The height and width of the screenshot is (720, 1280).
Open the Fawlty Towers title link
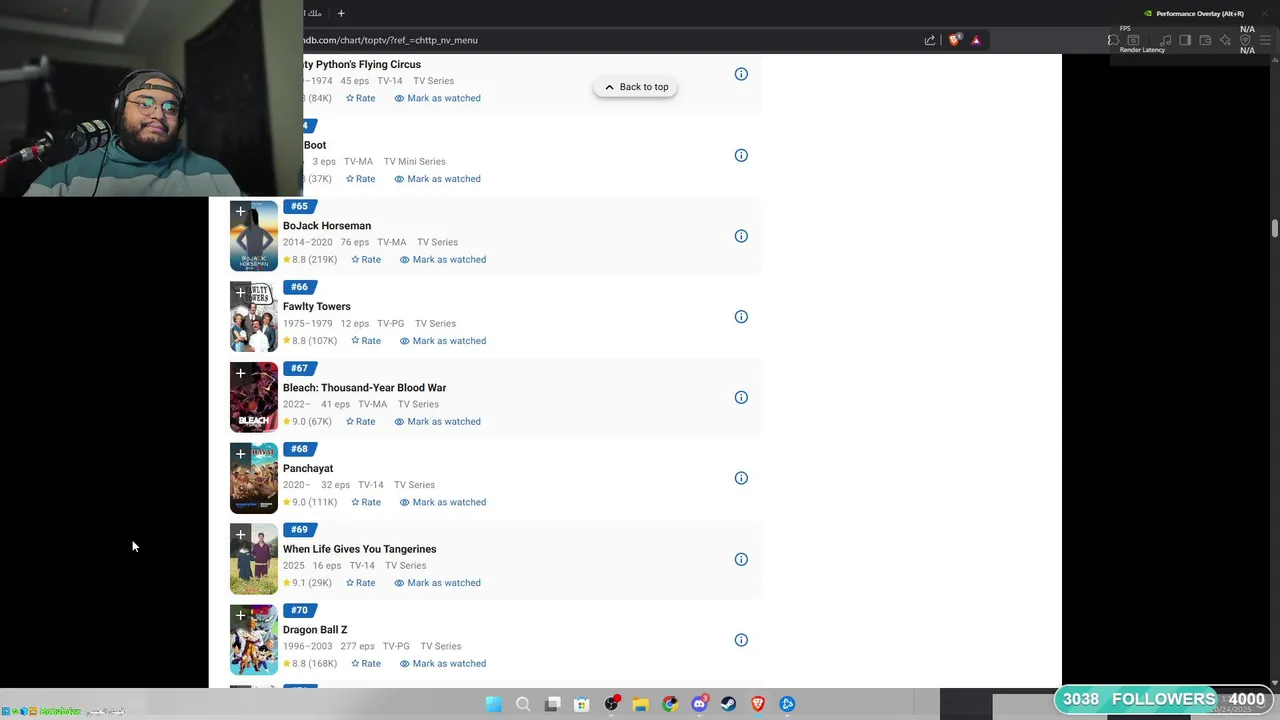click(x=317, y=307)
